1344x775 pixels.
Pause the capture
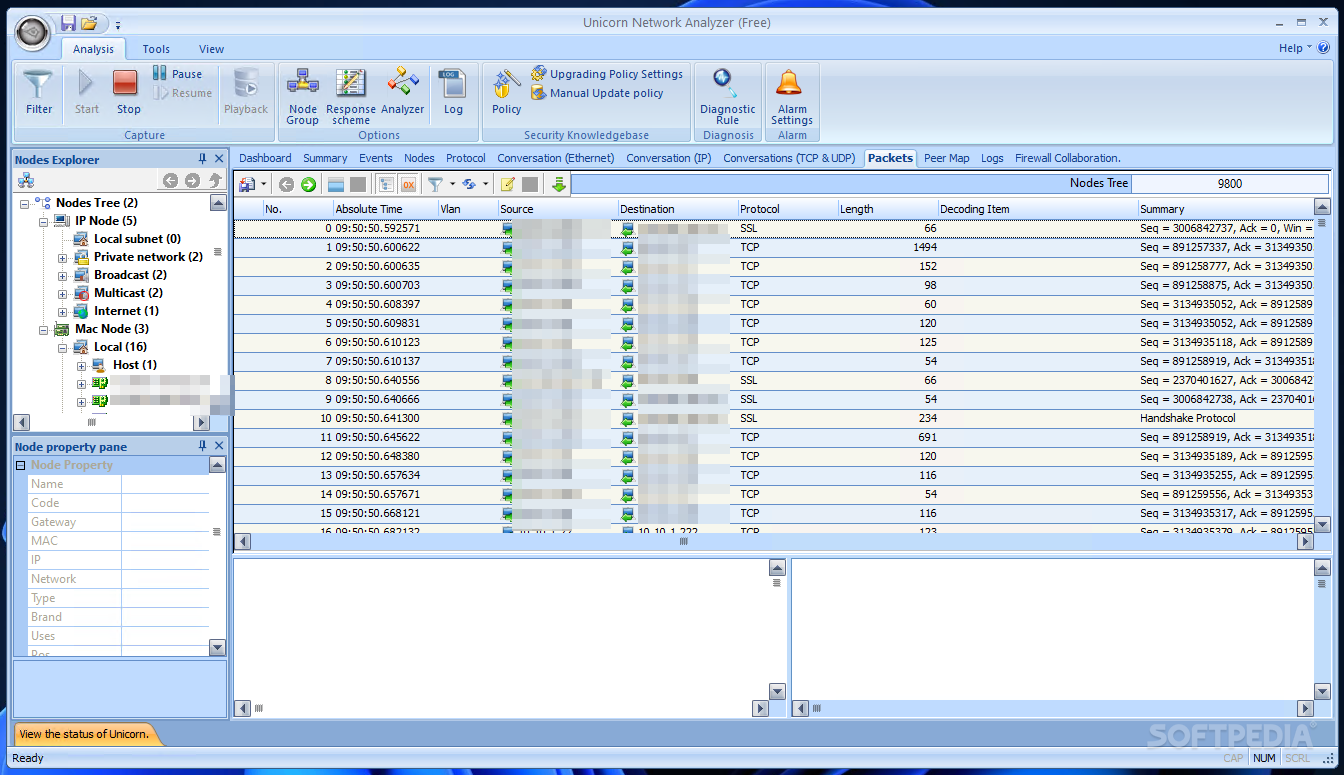pos(177,74)
